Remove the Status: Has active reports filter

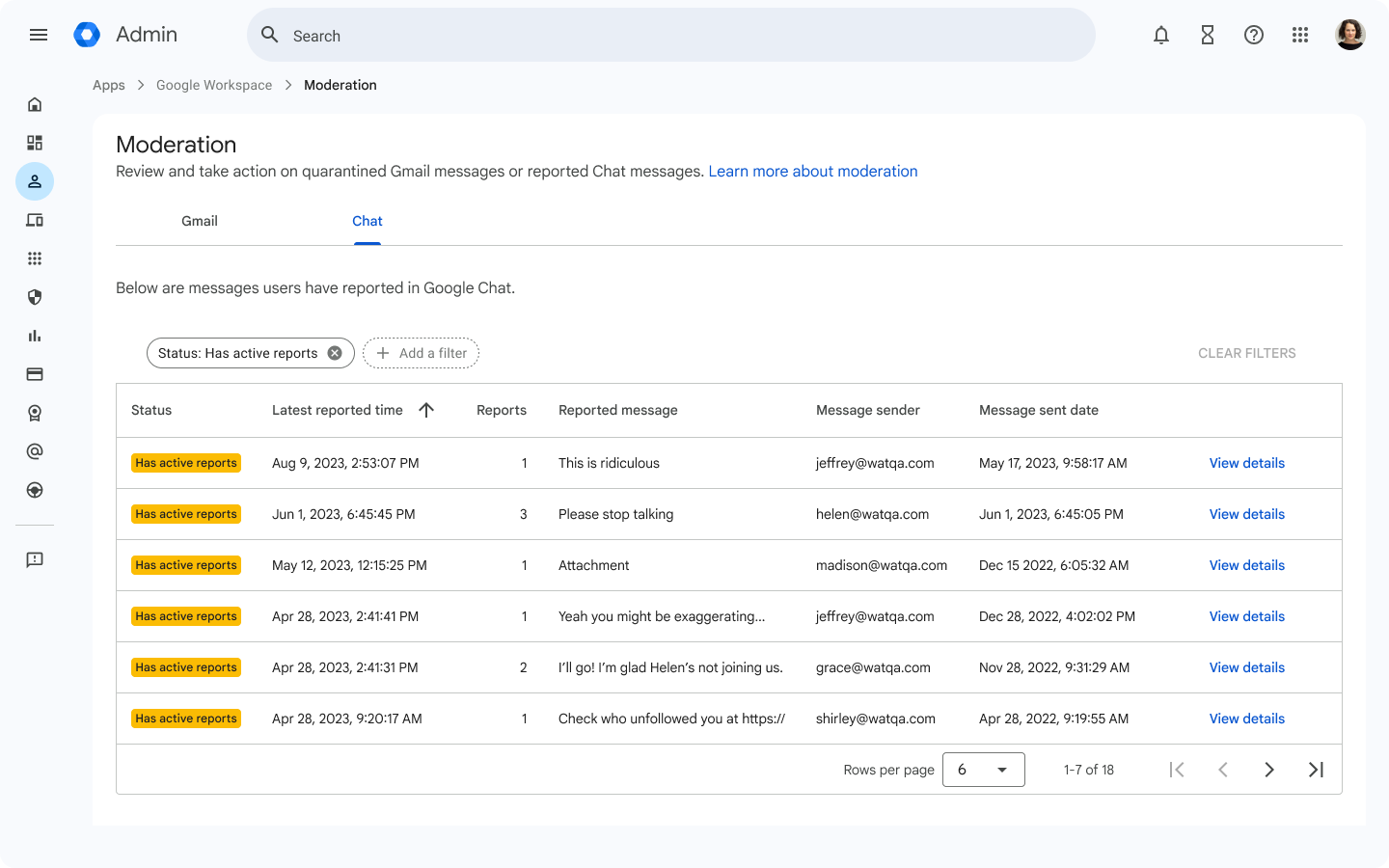pos(335,353)
